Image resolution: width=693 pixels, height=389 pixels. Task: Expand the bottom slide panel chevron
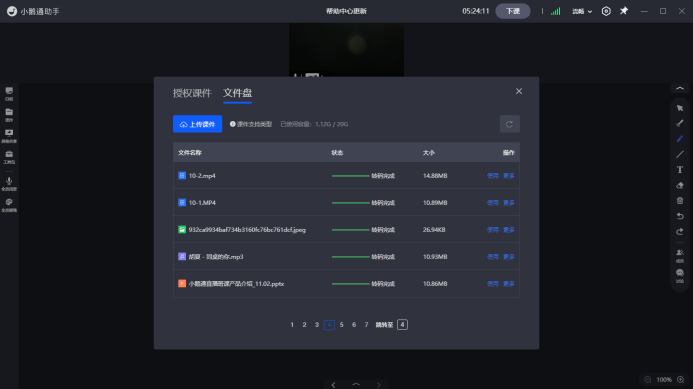click(x=356, y=385)
